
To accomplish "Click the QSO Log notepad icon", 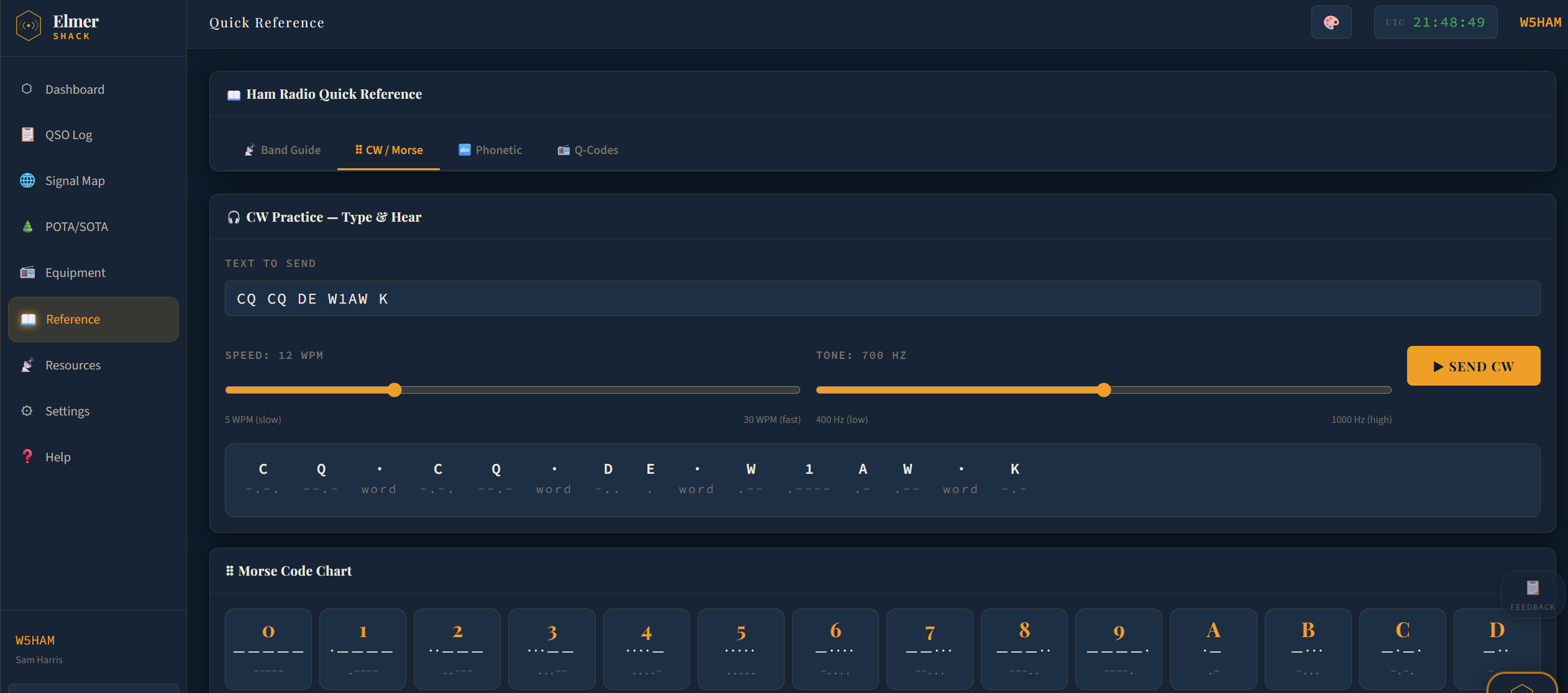I will click(x=27, y=135).
